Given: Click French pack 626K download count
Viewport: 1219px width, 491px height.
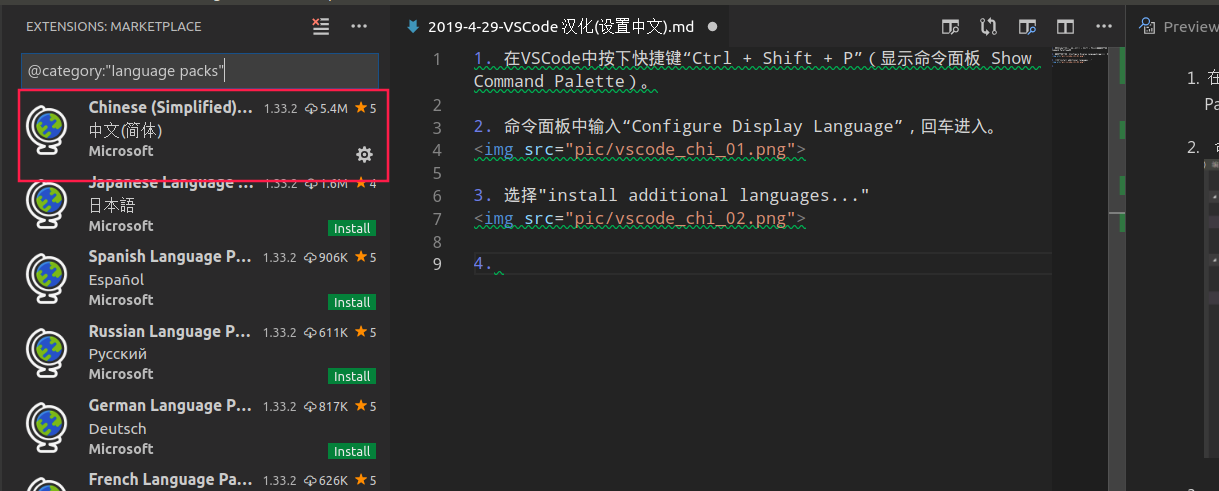Looking at the screenshot, I should (x=326, y=481).
